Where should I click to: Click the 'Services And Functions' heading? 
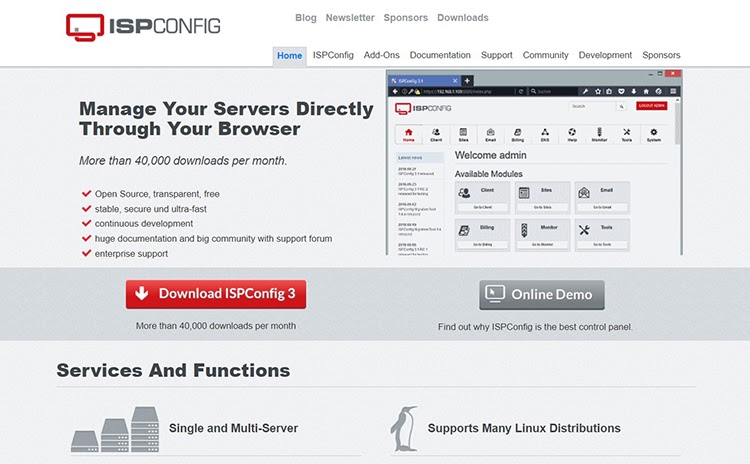173,370
